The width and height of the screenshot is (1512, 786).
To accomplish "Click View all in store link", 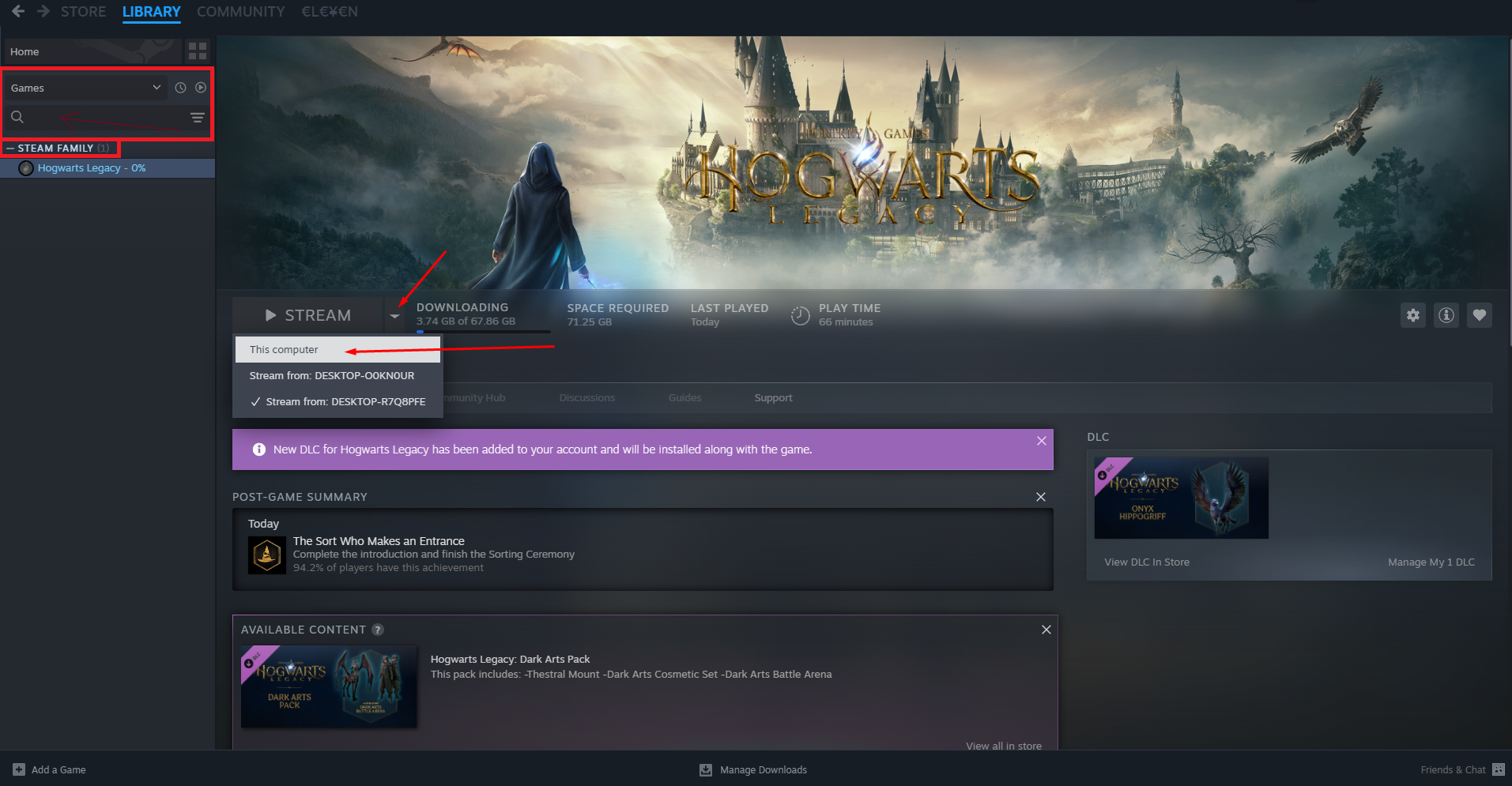I will [x=1004, y=746].
